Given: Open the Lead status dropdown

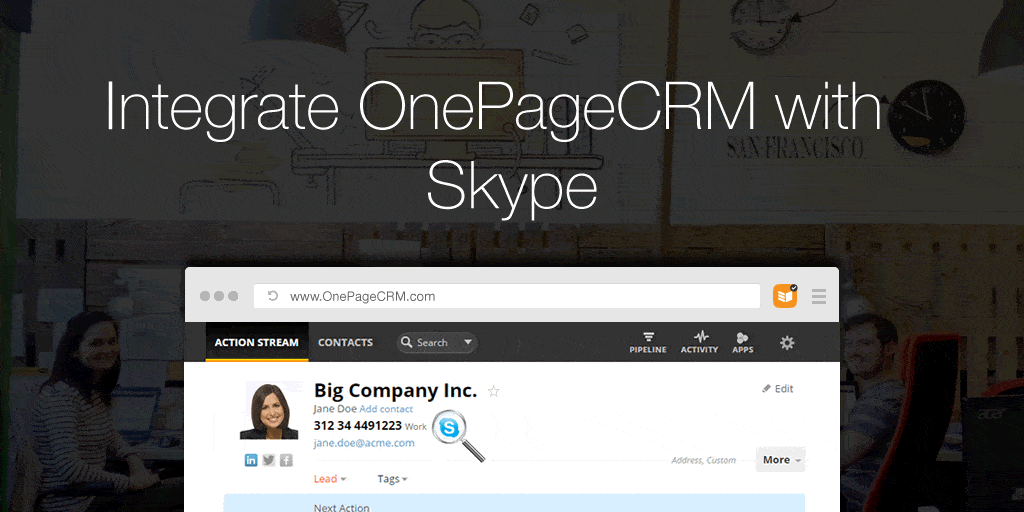Looking at the screenshot, I should [x=330, y=479].
